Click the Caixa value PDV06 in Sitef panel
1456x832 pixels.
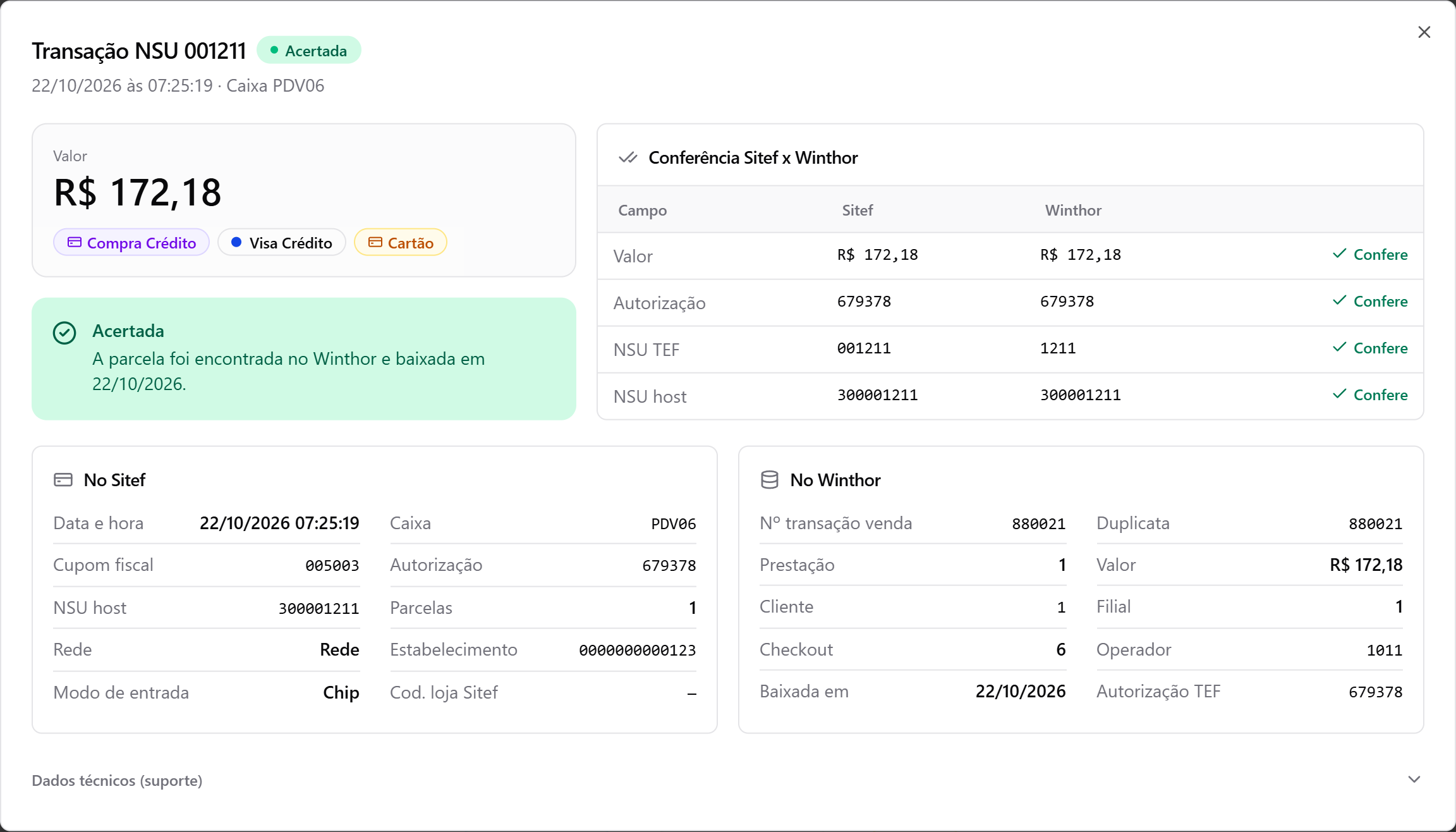pos(674,524)
